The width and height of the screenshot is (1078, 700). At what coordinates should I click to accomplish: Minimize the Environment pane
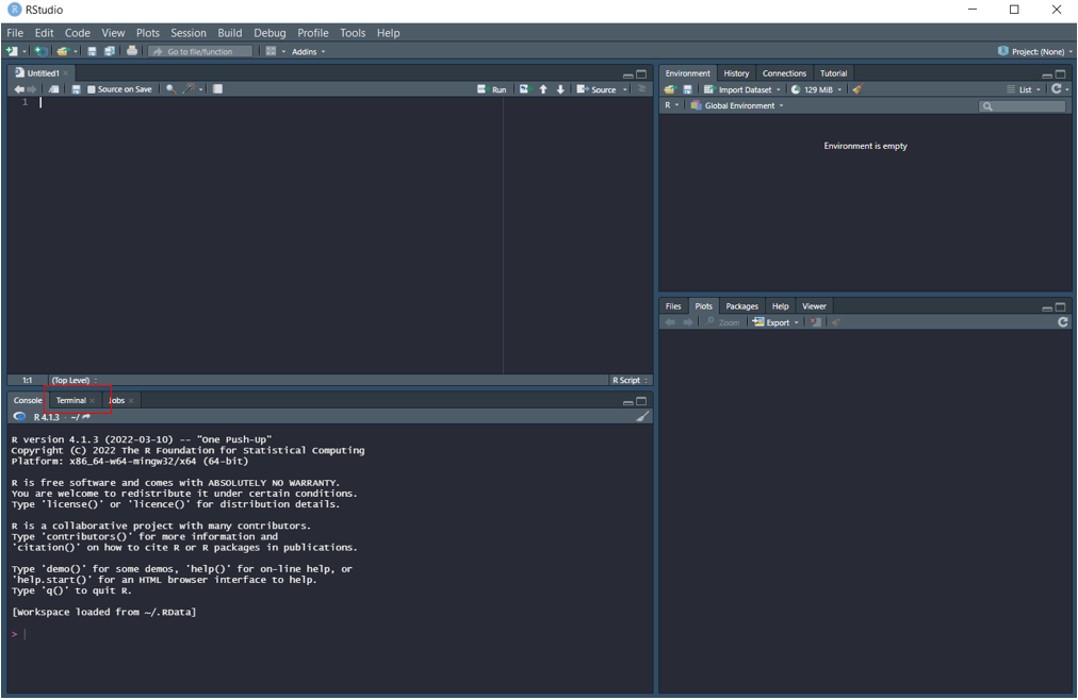coord(1047,74)
